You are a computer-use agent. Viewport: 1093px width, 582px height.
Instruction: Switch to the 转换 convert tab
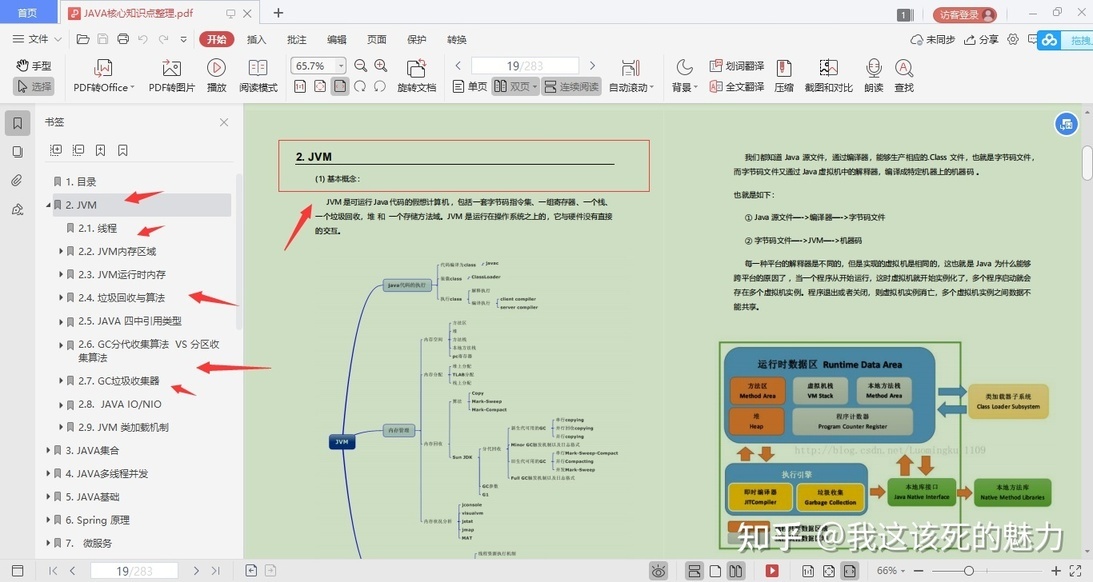[x=457, y=39]
